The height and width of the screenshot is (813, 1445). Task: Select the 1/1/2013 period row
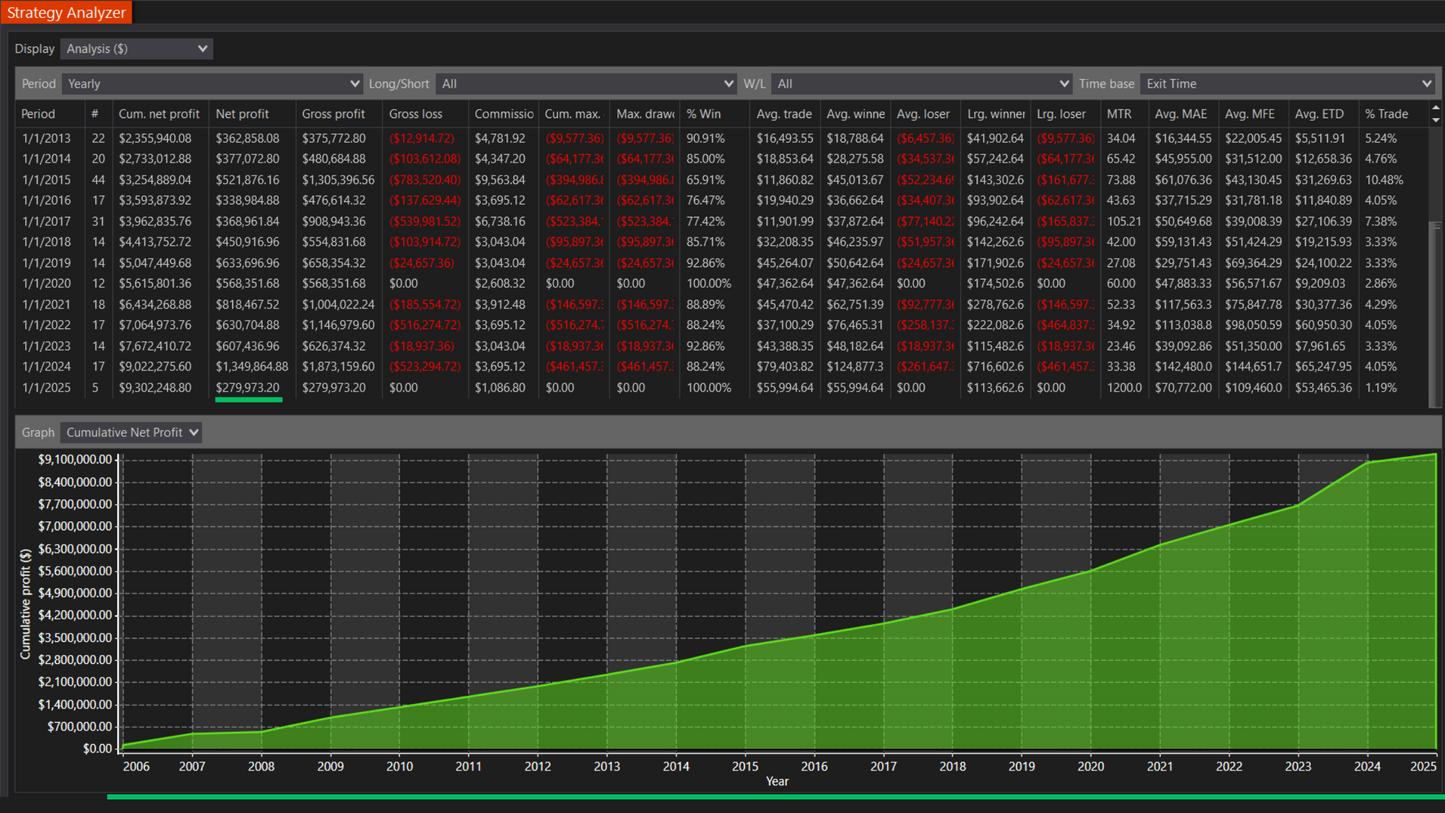pos(722,138)
